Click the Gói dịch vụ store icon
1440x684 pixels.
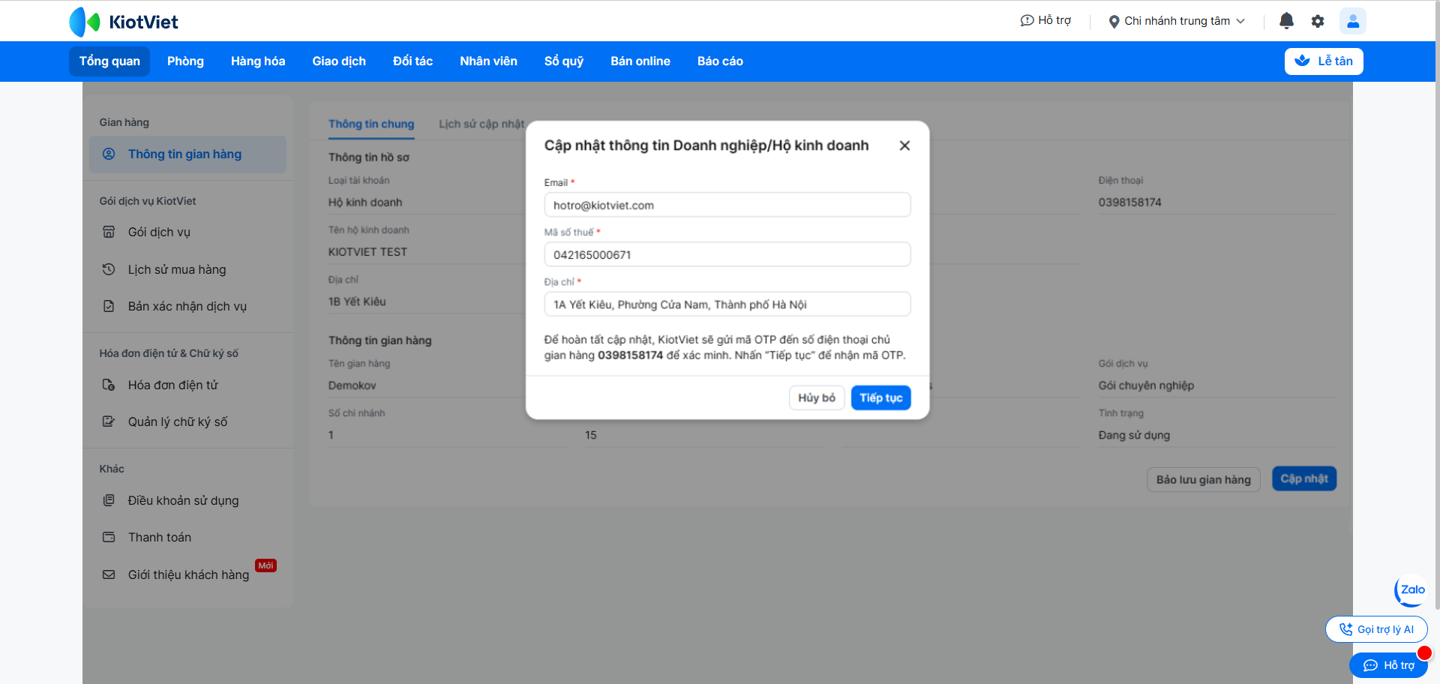[x=109, y=232]
